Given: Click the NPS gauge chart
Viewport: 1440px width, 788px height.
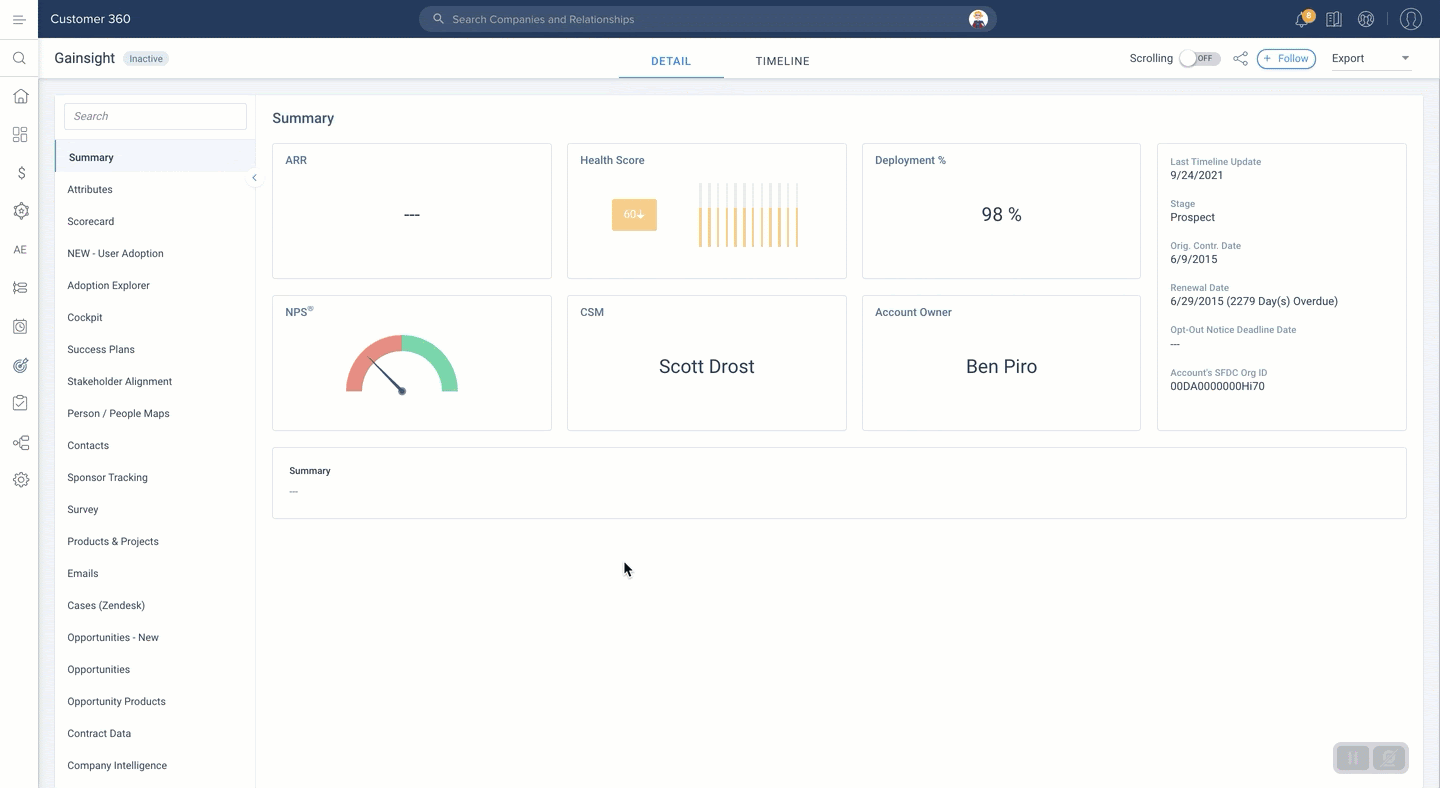Looking at the screenshot, I should point(402,365).
